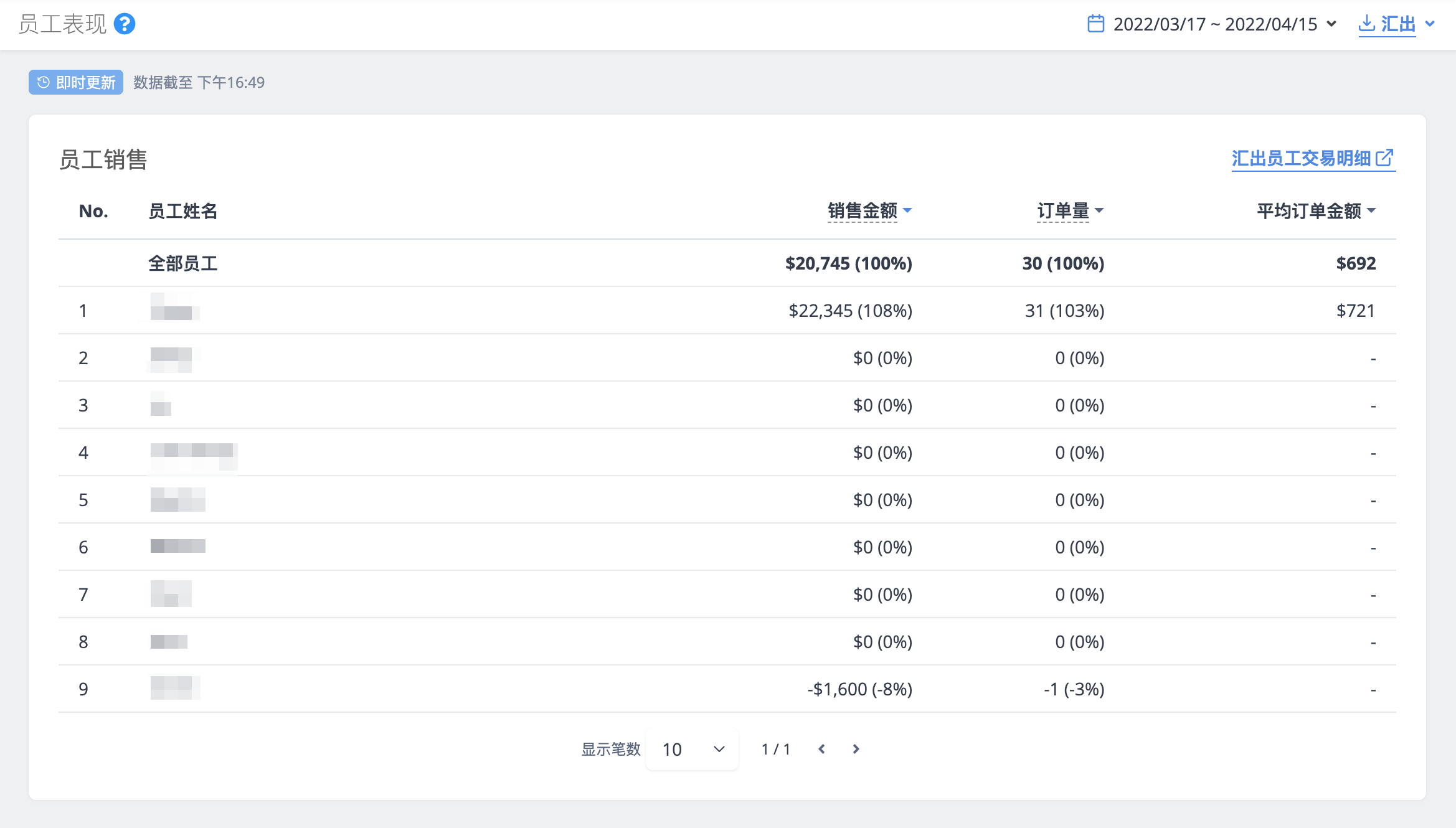Click $0 (0%) sales in row 3
Screen dimensions: 1456x828
point(883,405)
